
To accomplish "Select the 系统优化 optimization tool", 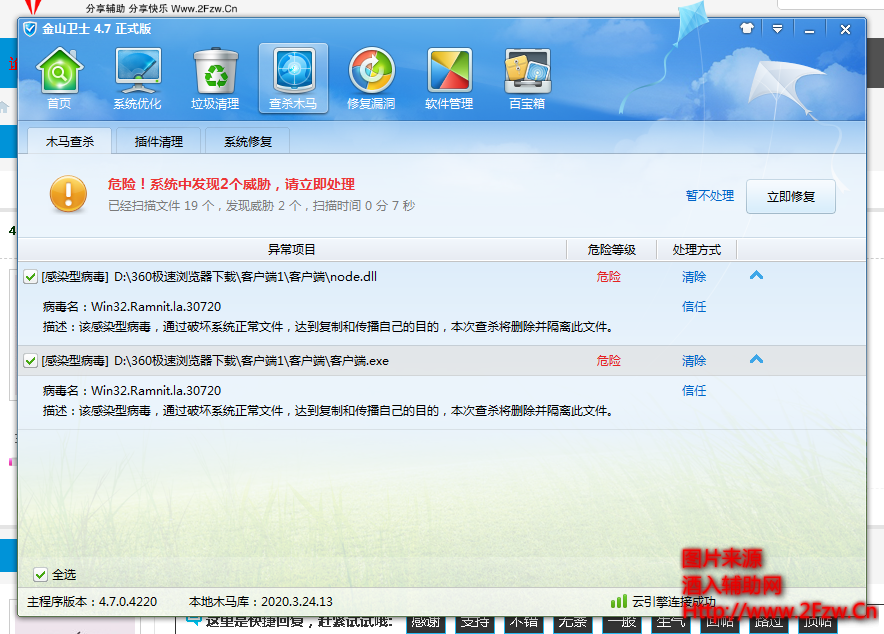I will [x=137, y=78].
